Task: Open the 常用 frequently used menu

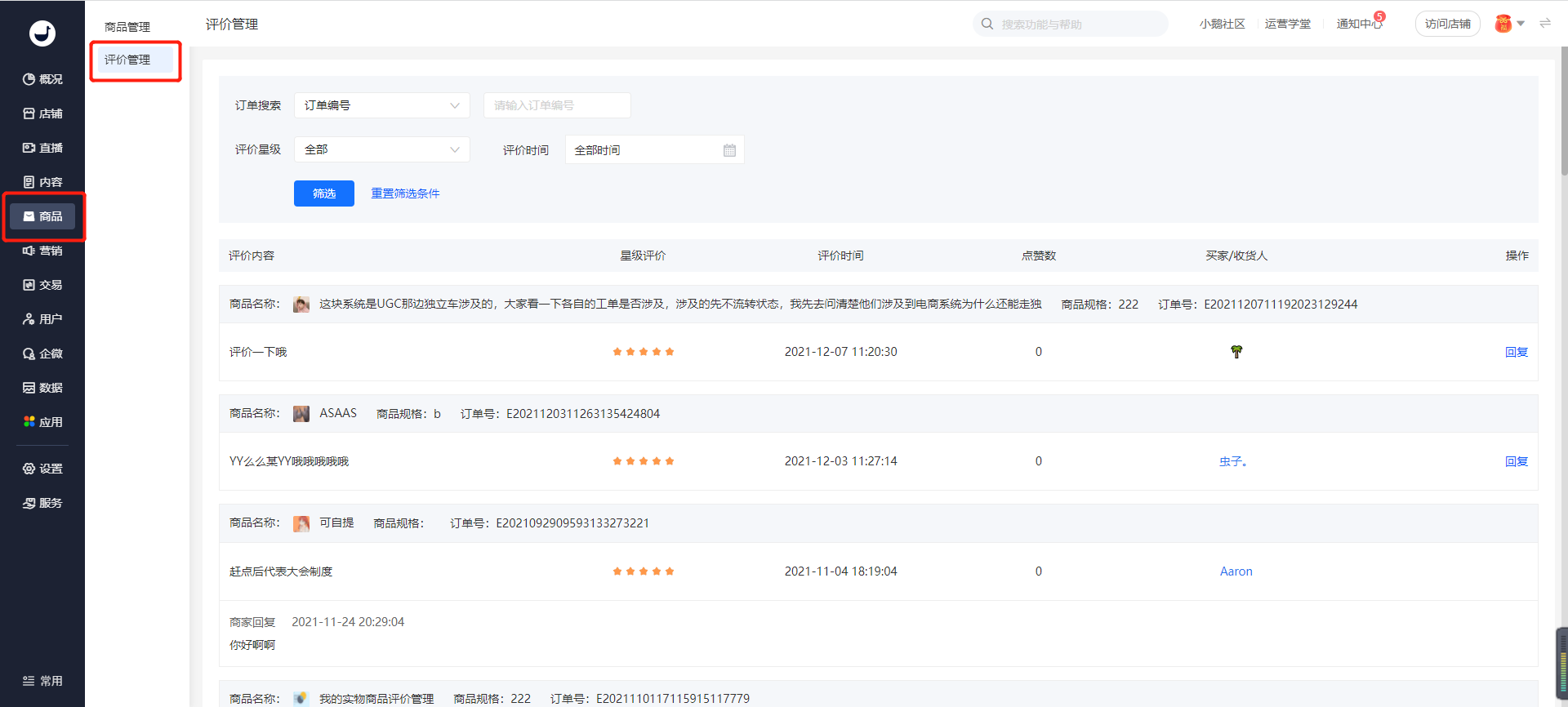Action: pos(42,681)
